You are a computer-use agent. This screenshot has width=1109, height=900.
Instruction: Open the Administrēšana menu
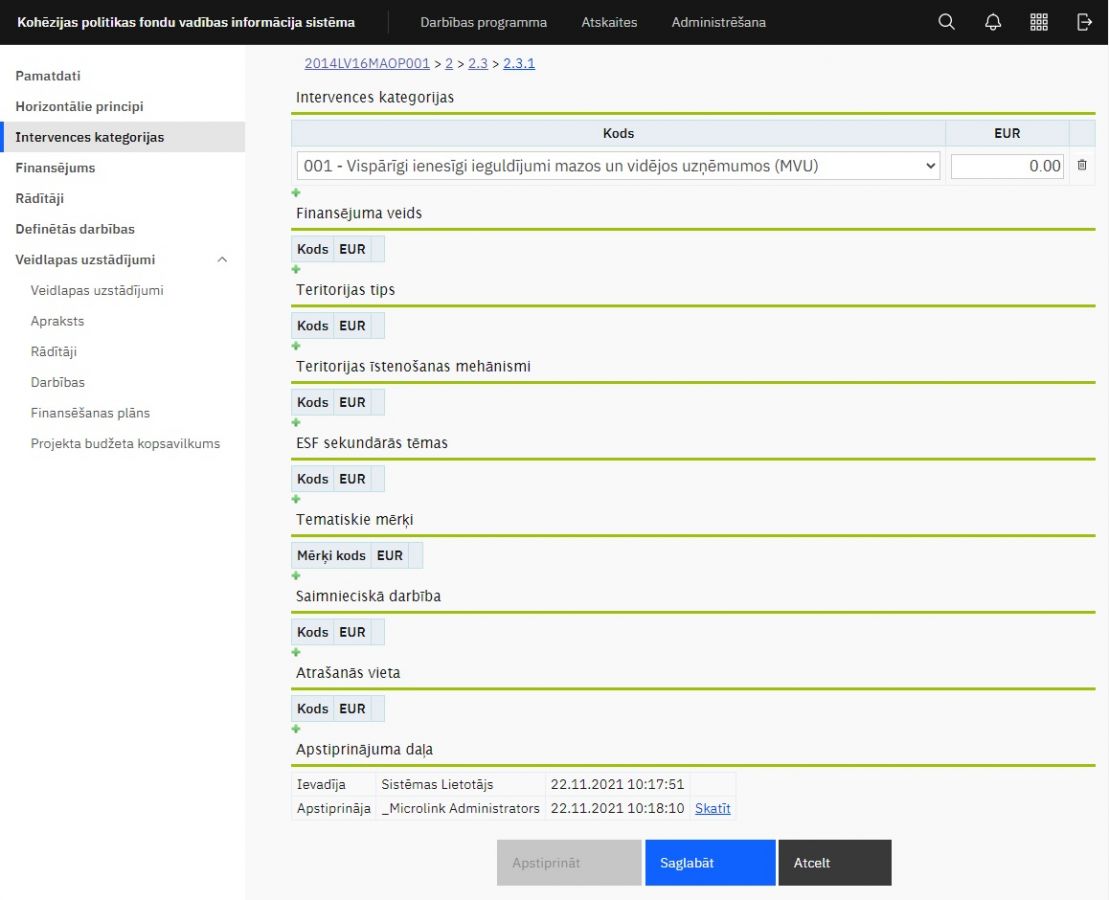(718, 22)
